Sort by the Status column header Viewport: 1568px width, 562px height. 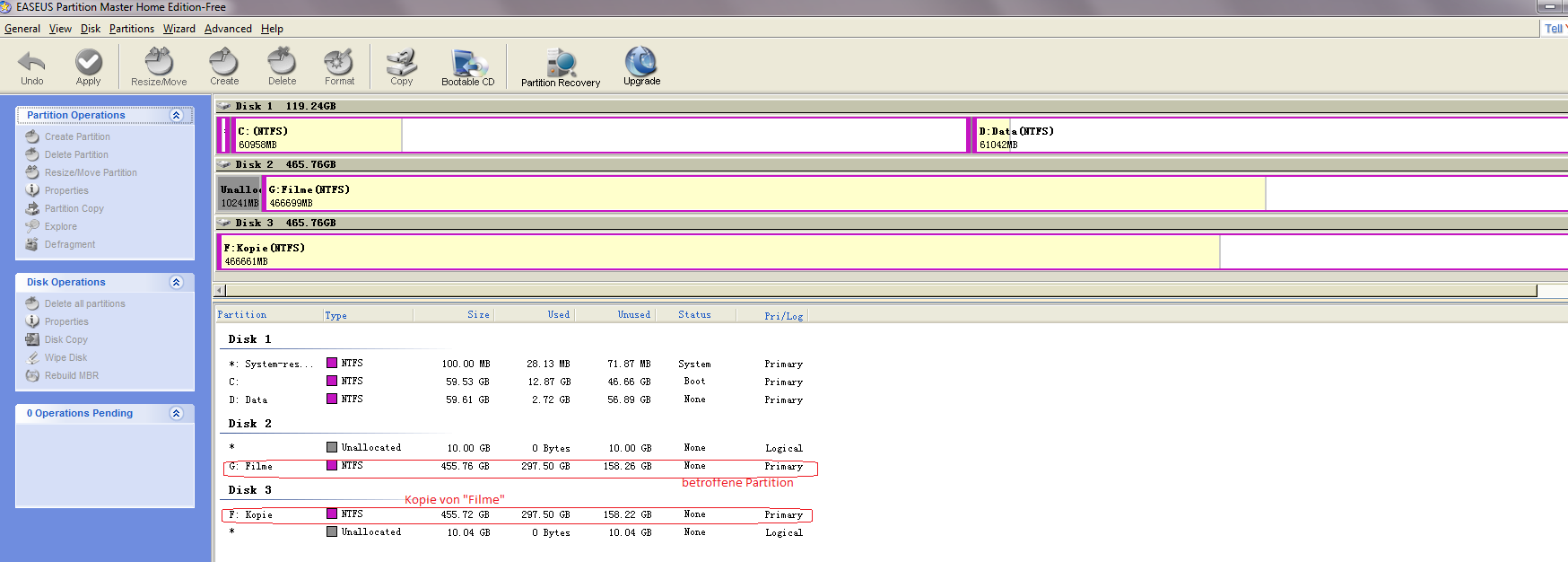pyautogui.click(x=695, y=315)
